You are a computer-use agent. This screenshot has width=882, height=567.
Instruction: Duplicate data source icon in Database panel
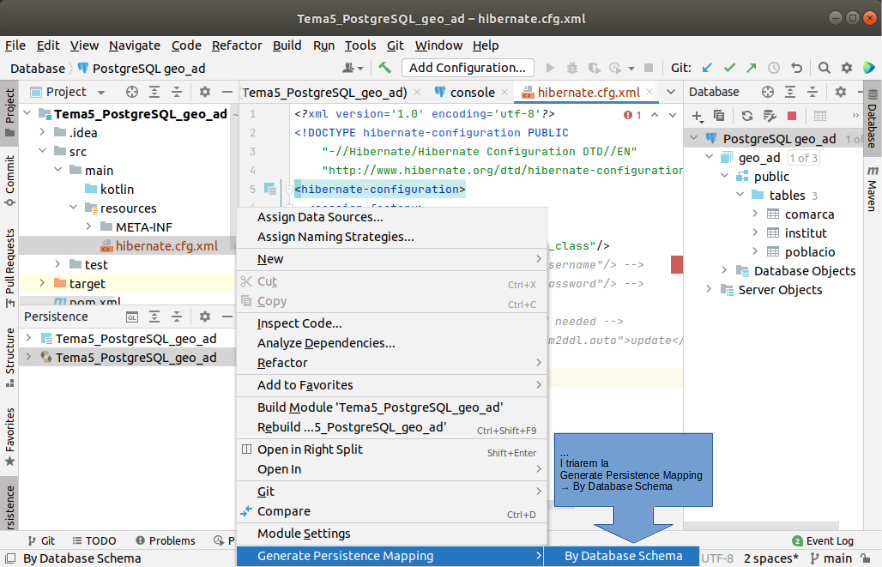tap(719, 116)
